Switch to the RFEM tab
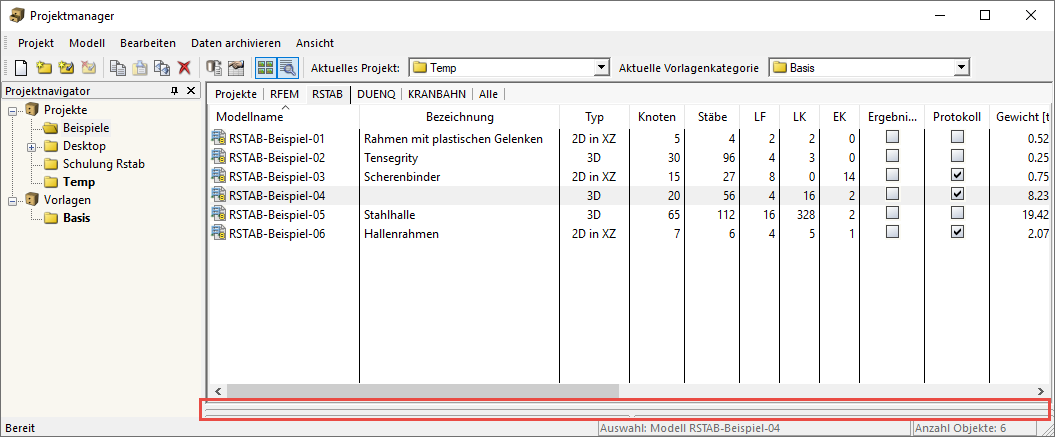The image size is (1055, 437). (x=284, y=94)
